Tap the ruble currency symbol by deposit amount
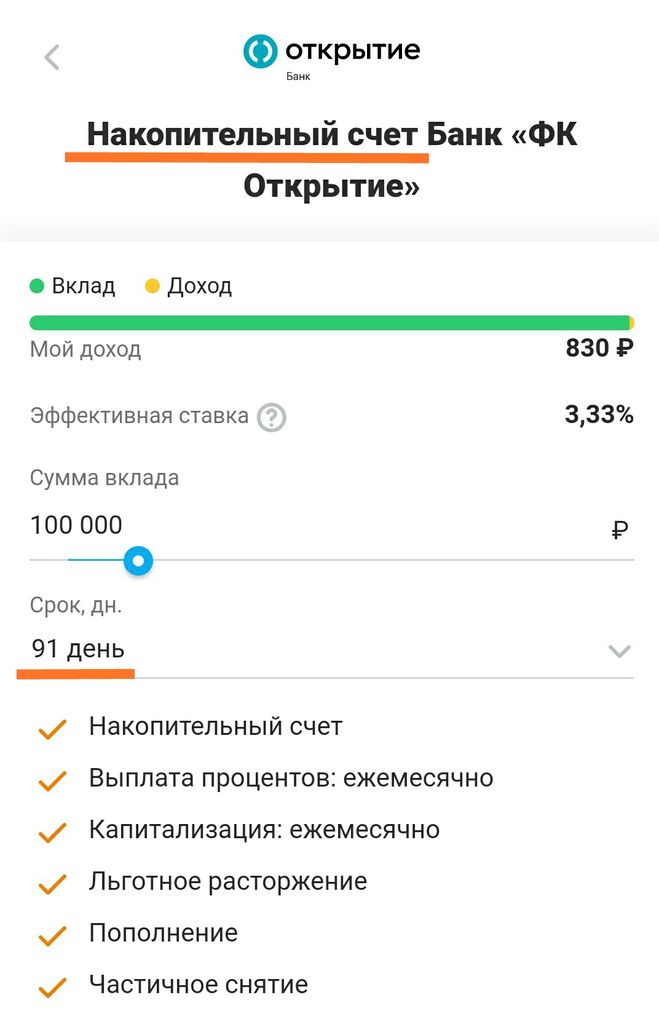 coord(620,530)
